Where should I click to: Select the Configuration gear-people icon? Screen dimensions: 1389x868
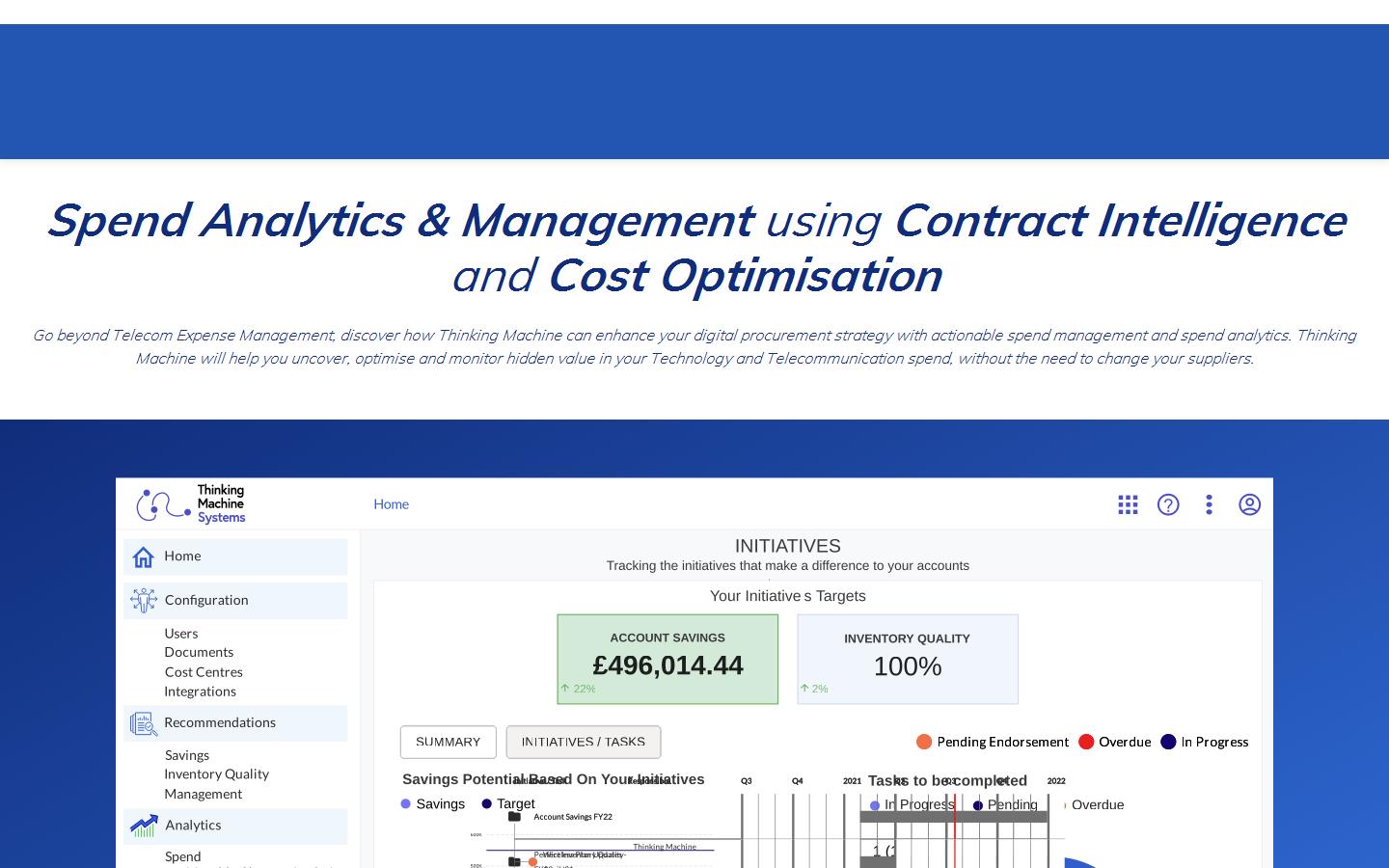click(143, 600)
